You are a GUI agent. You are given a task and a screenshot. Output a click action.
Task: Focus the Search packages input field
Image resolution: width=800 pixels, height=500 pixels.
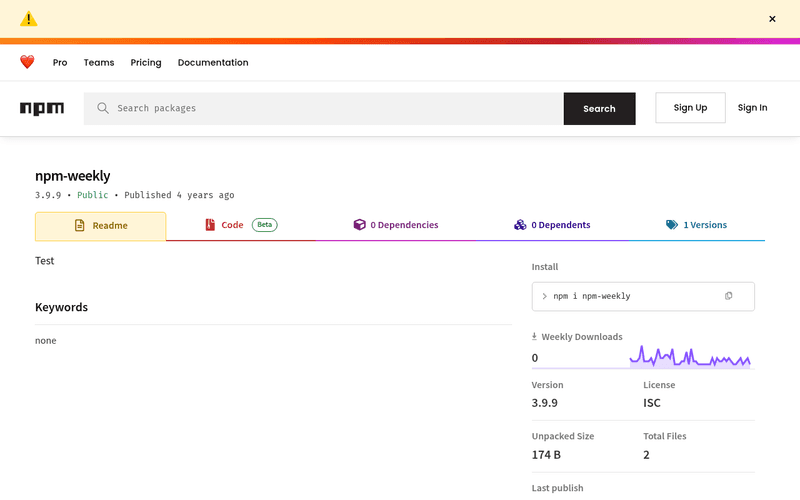pos(323,108)
